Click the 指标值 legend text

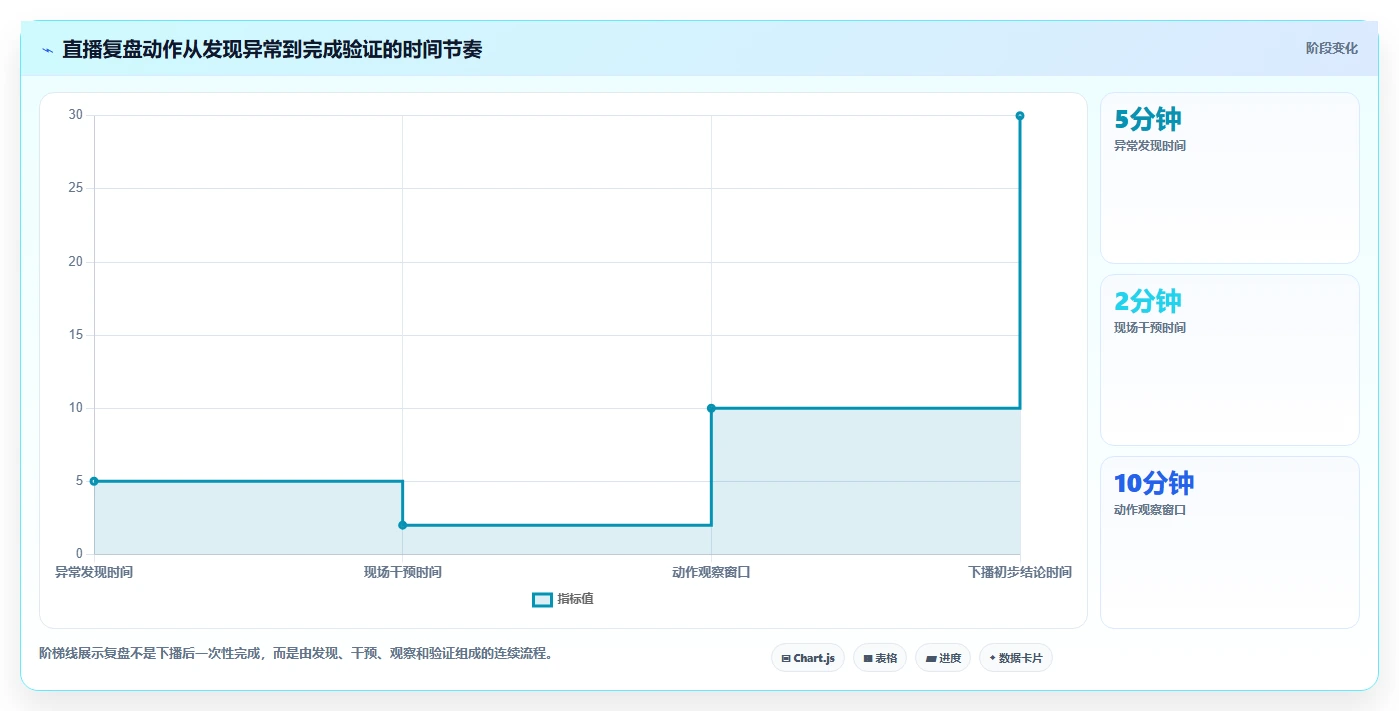click(x=575, y=599)
